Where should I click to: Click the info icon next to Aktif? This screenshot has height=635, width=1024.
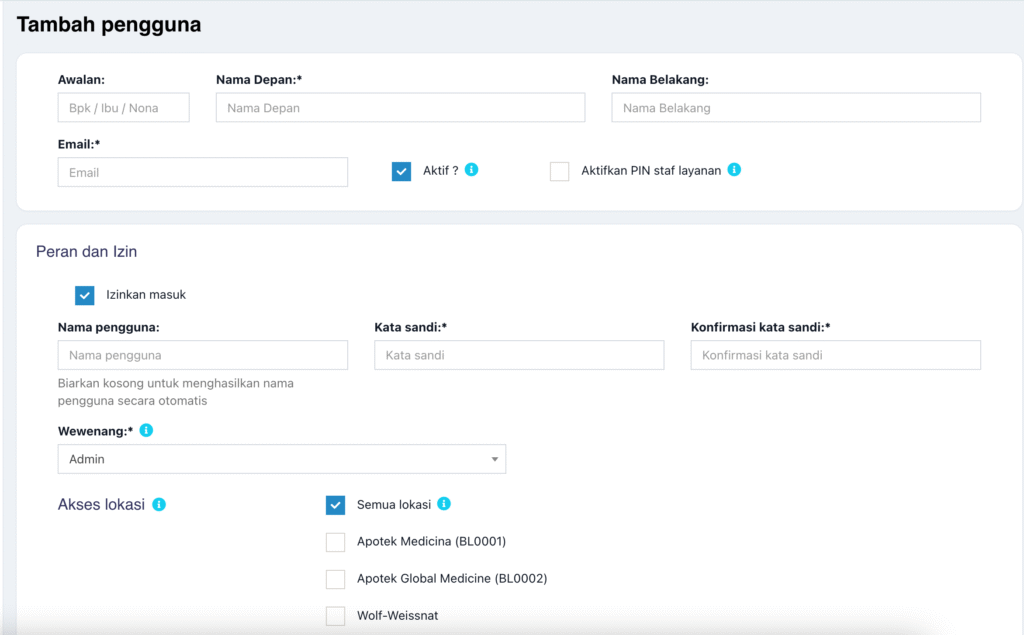pyautogui.click(x=472, y=170)
